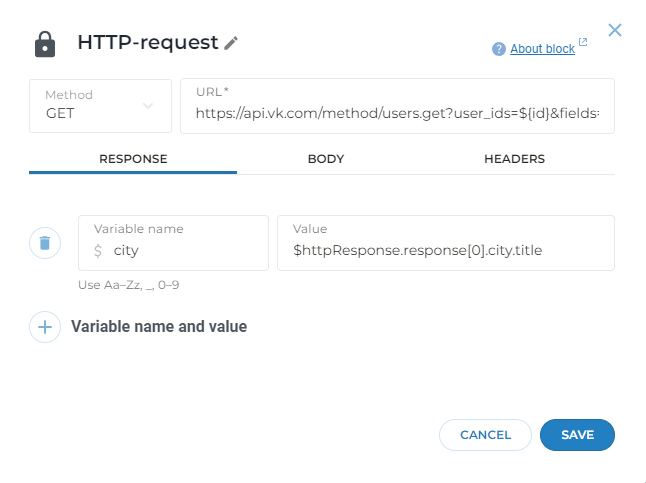Click the external link icon after About block
Screen dimensions: 646x483
[583, 44]
